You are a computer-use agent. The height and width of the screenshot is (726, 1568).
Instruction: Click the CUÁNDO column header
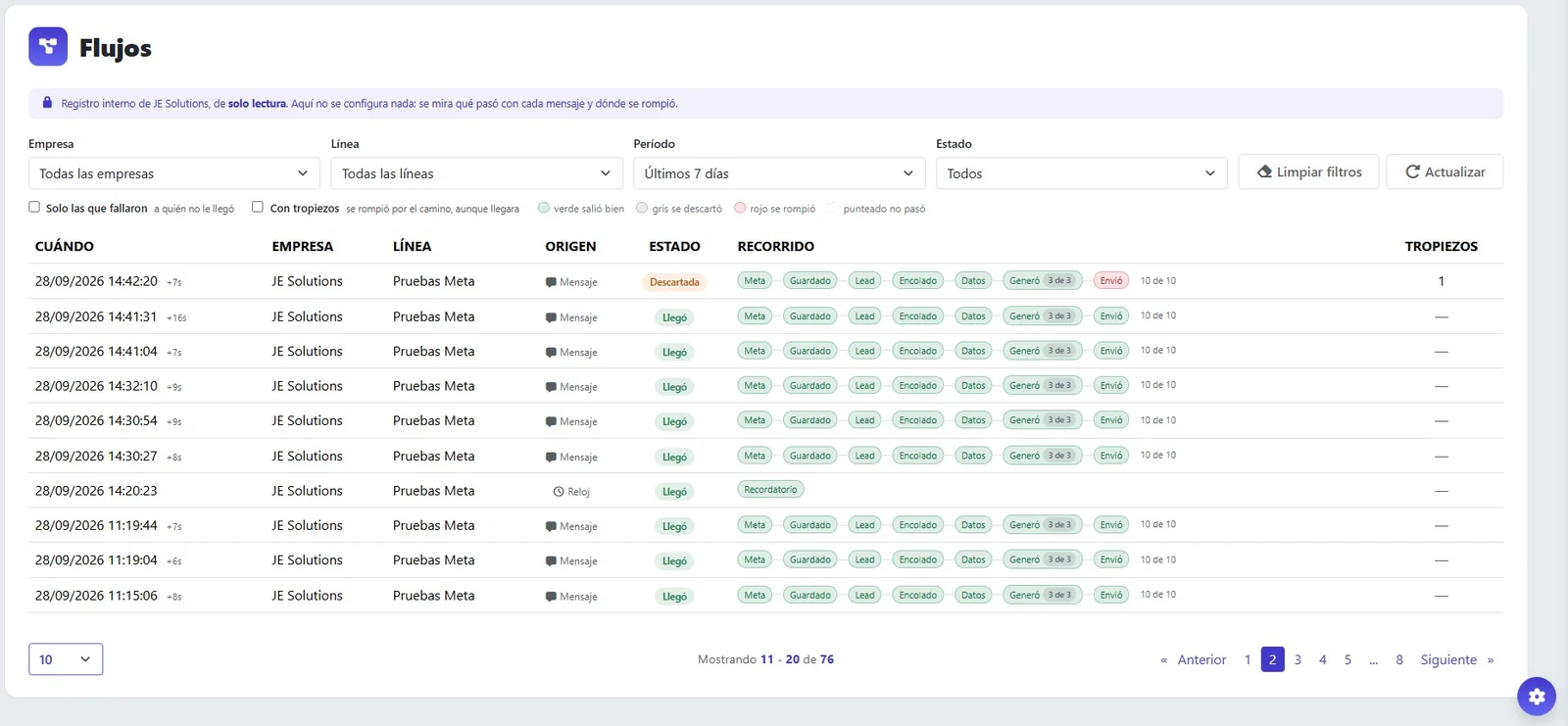[65, 246]
